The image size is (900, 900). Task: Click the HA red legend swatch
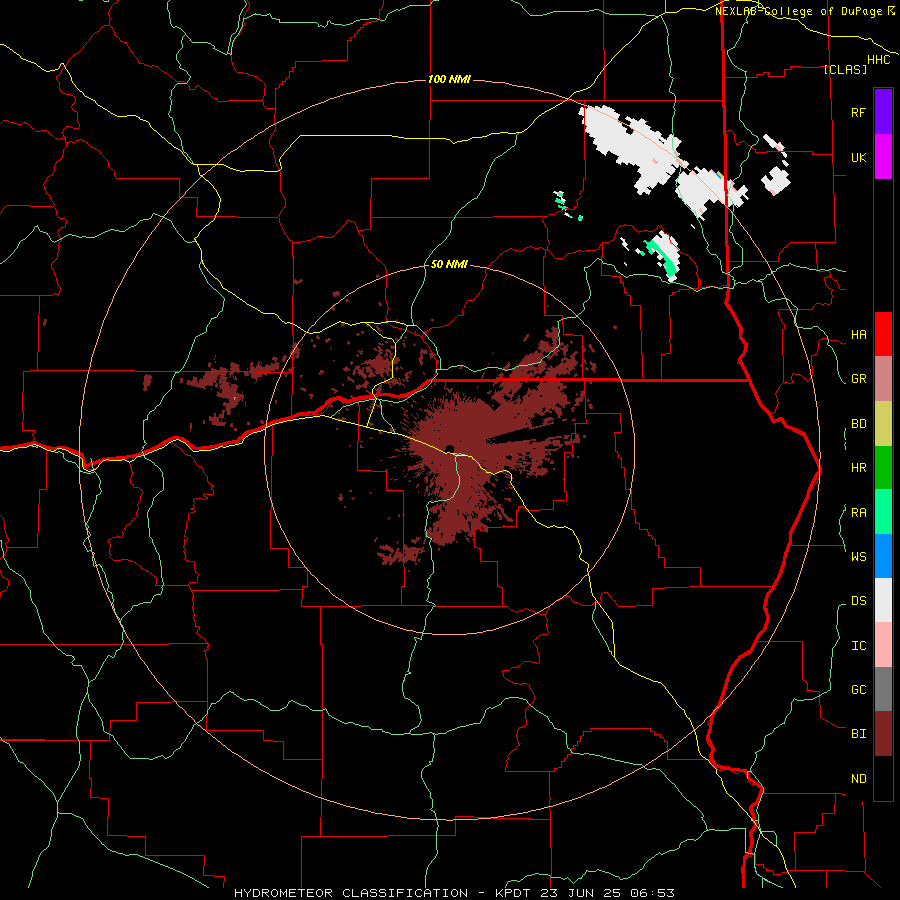point(883,334)
